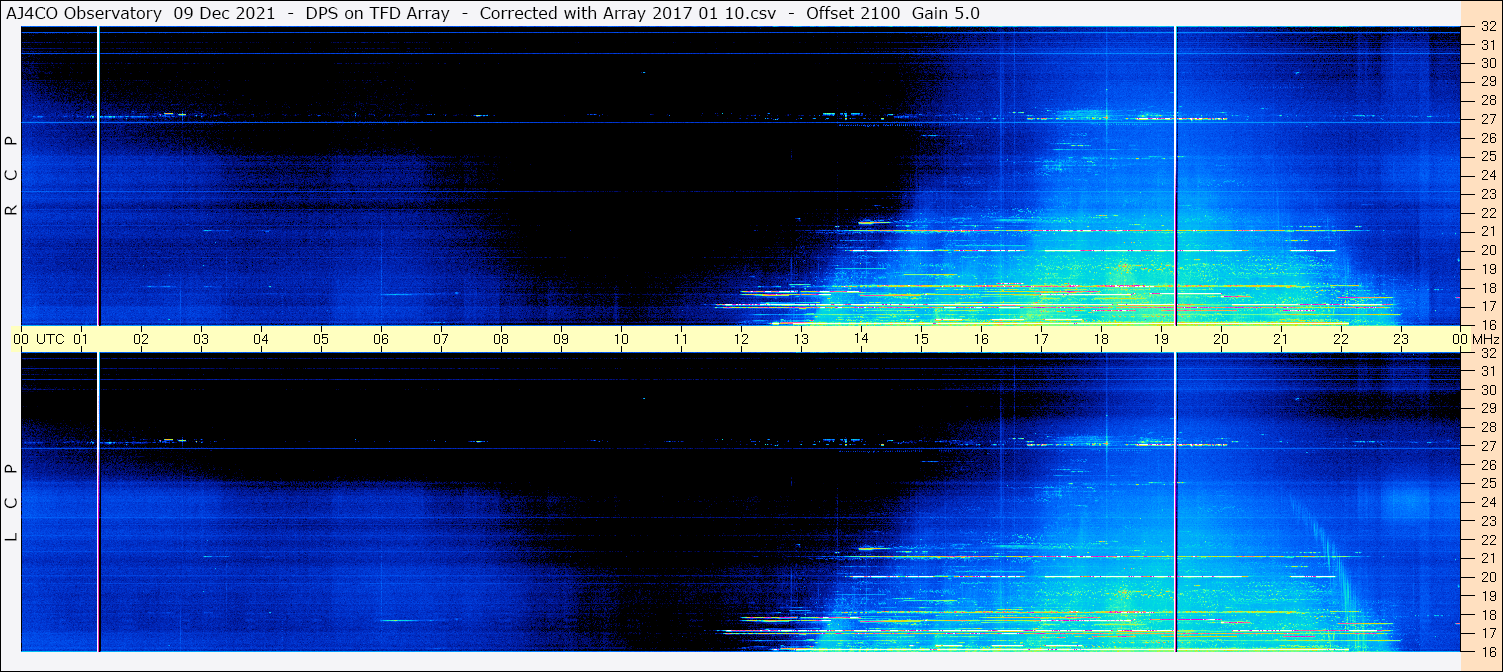Click the 32 MHz label of LCP panel
The height and width of the screenshot is (672, 1503).
point(1488,353)
